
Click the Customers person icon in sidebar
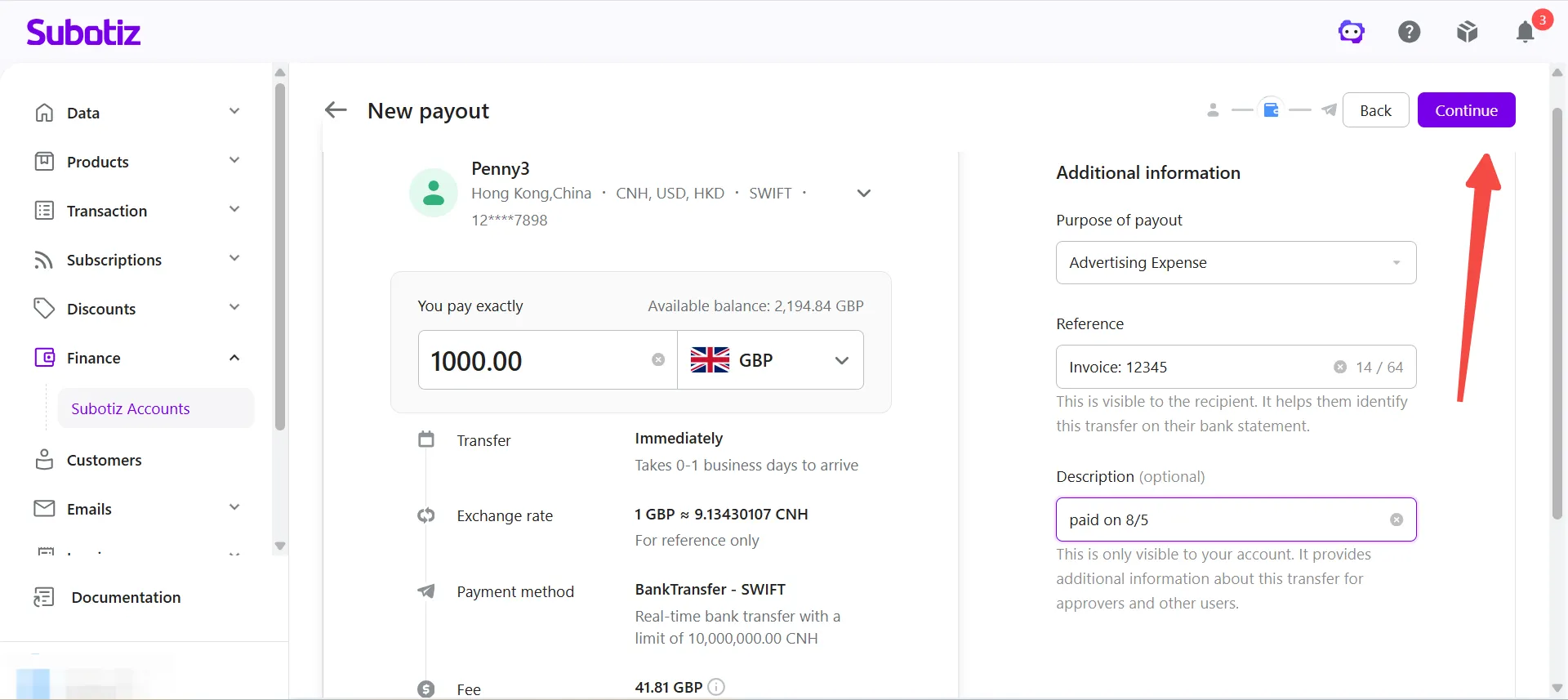tap(44, 460)
